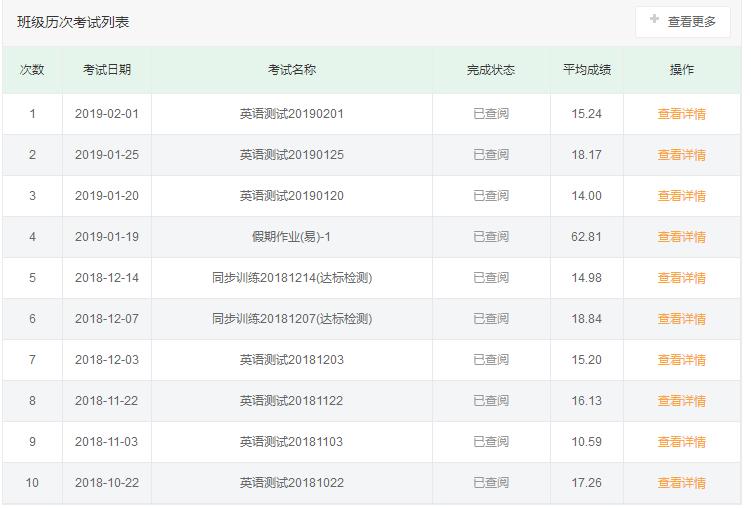Click the 次数 column header
This screenshot has width=751, height=508.
pos(32,70)
